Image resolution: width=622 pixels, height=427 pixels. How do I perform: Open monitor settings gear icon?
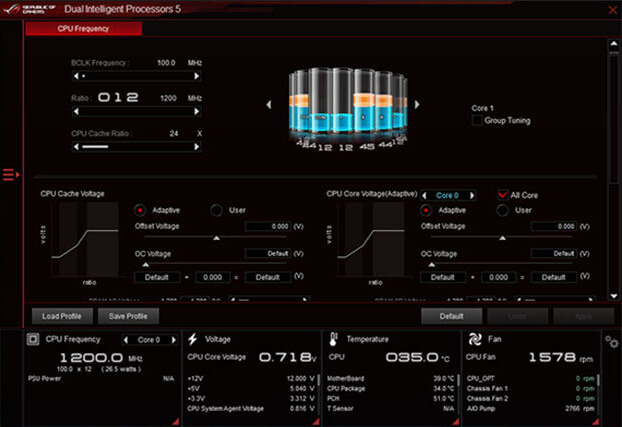tap(611, 343)
